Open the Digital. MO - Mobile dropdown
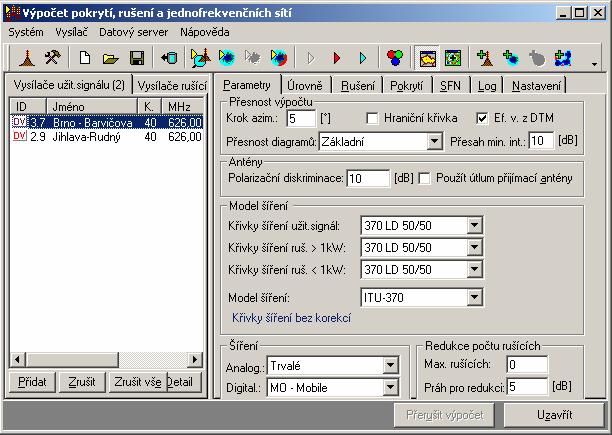 coord(390,387)
